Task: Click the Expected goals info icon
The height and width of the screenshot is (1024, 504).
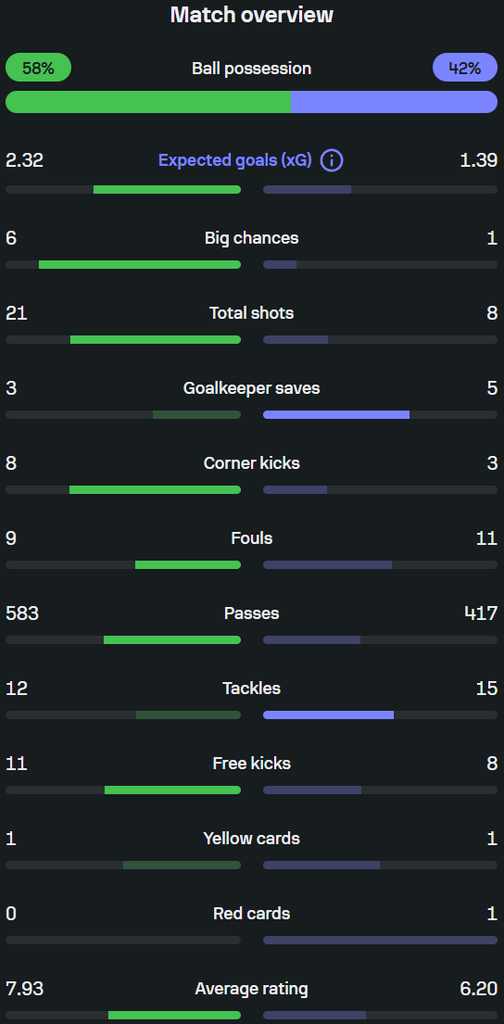Action: (332, 160)
